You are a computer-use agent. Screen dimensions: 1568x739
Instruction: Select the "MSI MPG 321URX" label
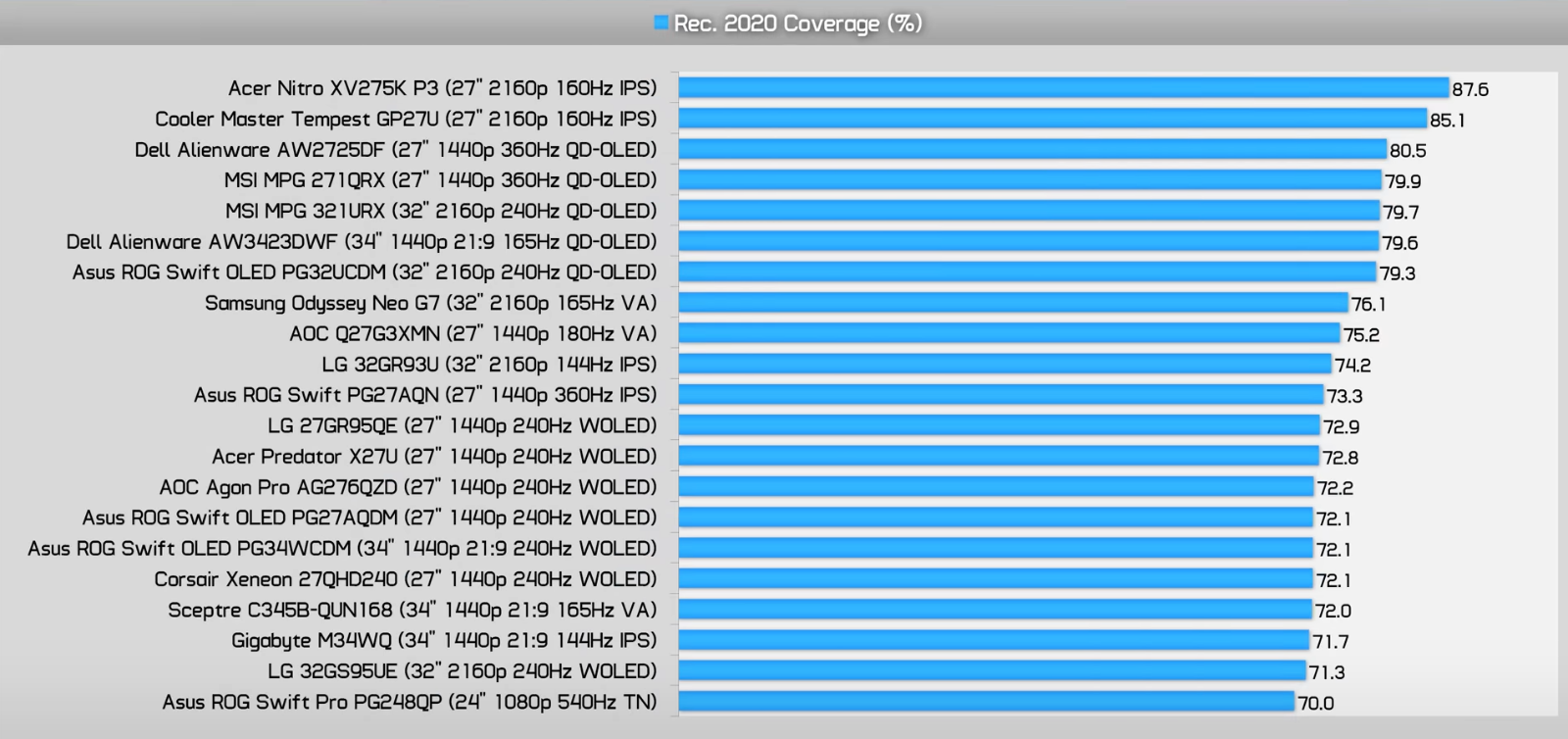pyautogui.click(x=441, y=212)
